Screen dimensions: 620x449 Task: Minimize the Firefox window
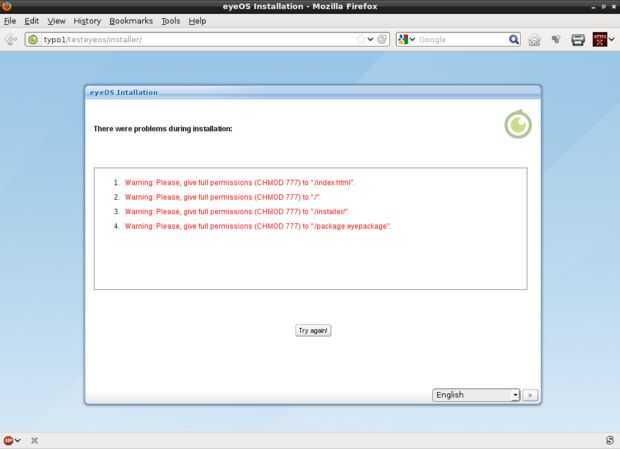tap(594, 7)
